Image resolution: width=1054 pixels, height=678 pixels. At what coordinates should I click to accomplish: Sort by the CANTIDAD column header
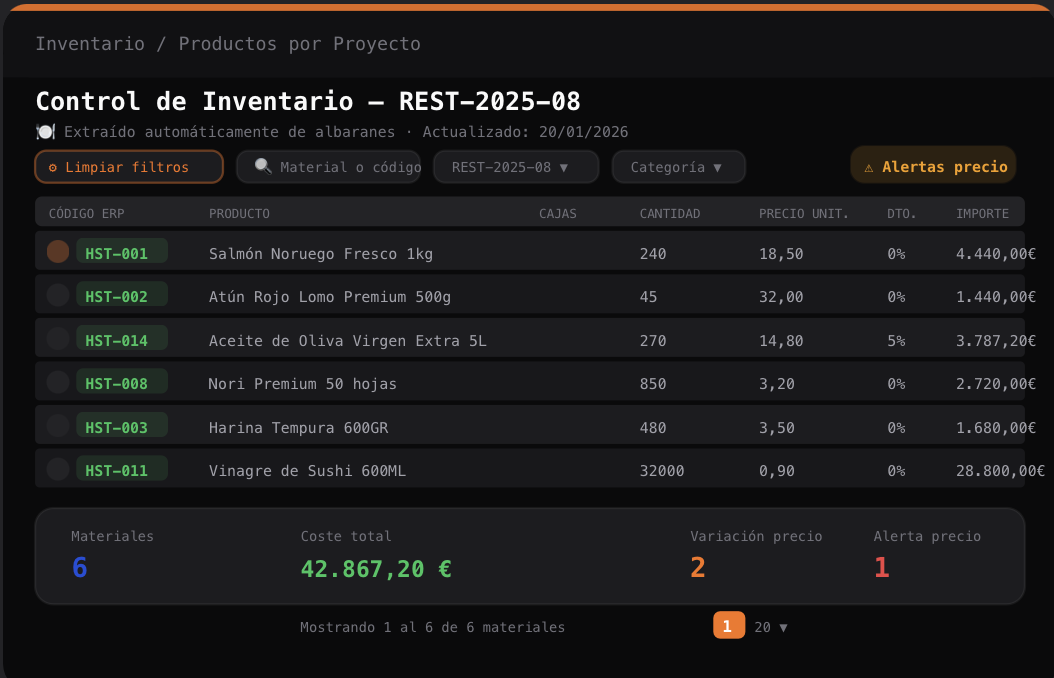click(x=670, y=214)
